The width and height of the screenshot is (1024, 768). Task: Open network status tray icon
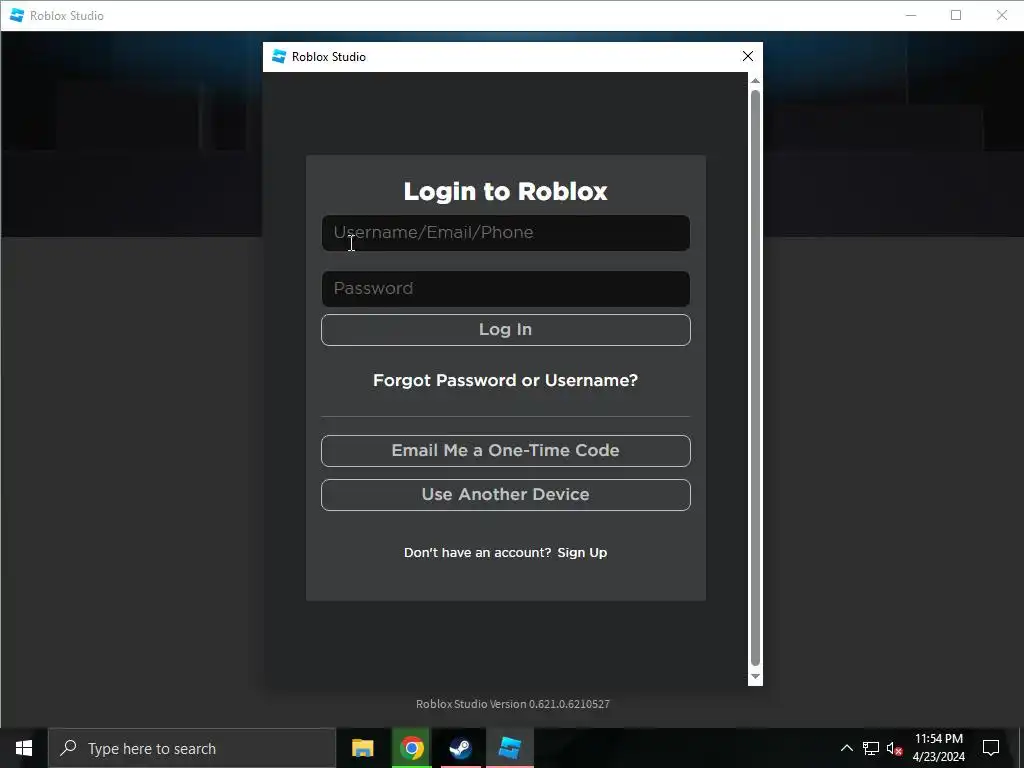click(871, 748)
